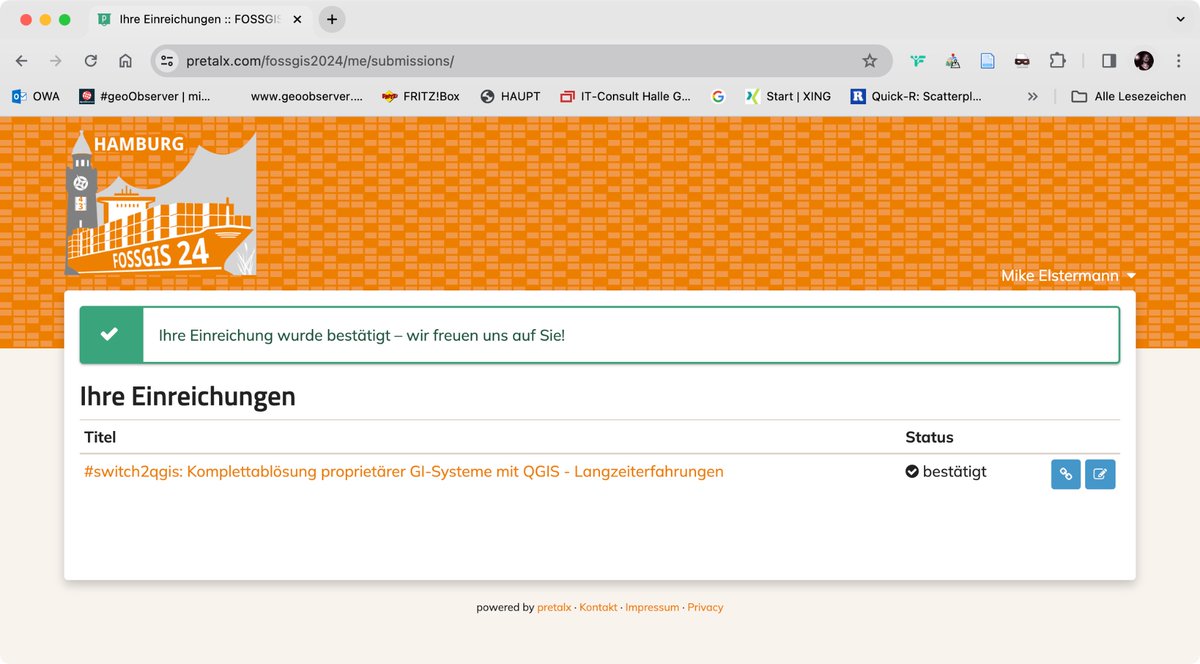This screenshot has width=1200, height=664.
Task: Open the FRITZ!Box bookmark
Action: [x=421, y=97]
